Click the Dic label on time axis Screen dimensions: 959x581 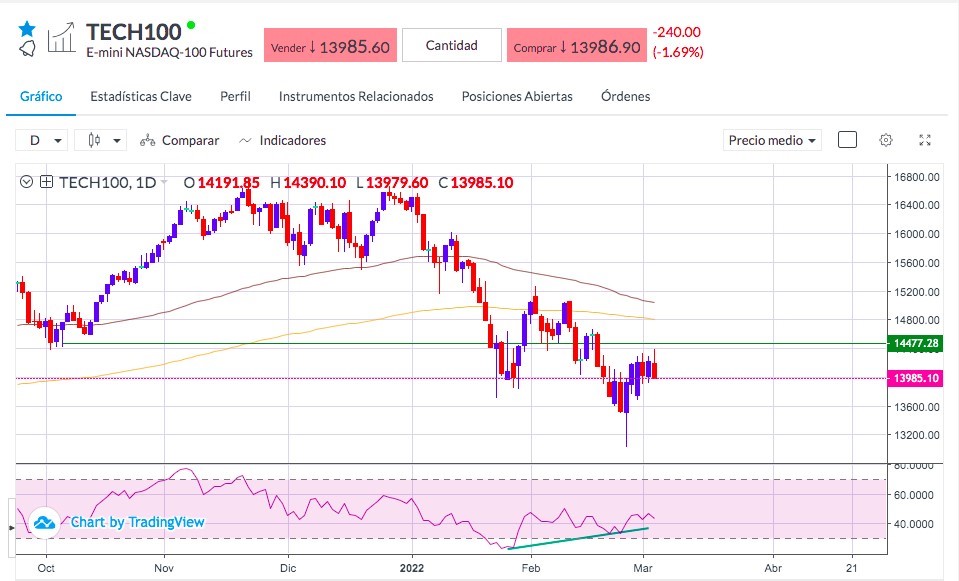click(288, 568)
